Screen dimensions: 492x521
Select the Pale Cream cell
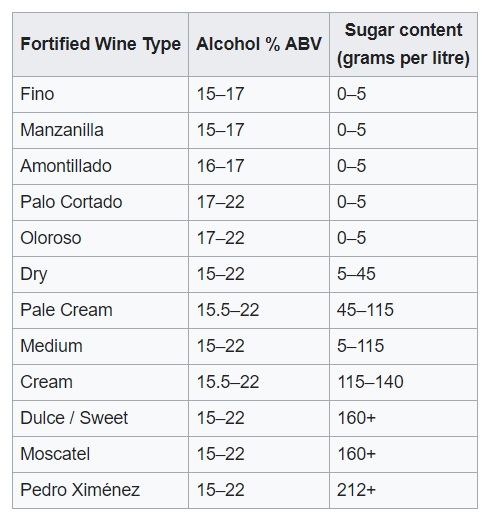click(x=100, y=310)
